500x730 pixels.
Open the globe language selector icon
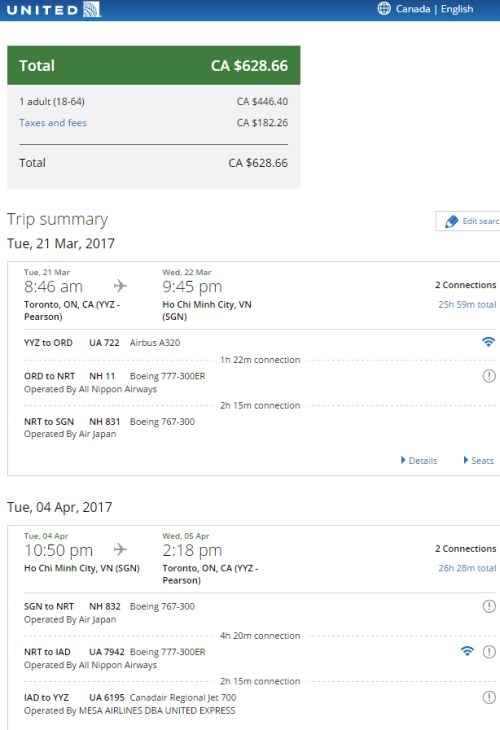tap(384, 8)
